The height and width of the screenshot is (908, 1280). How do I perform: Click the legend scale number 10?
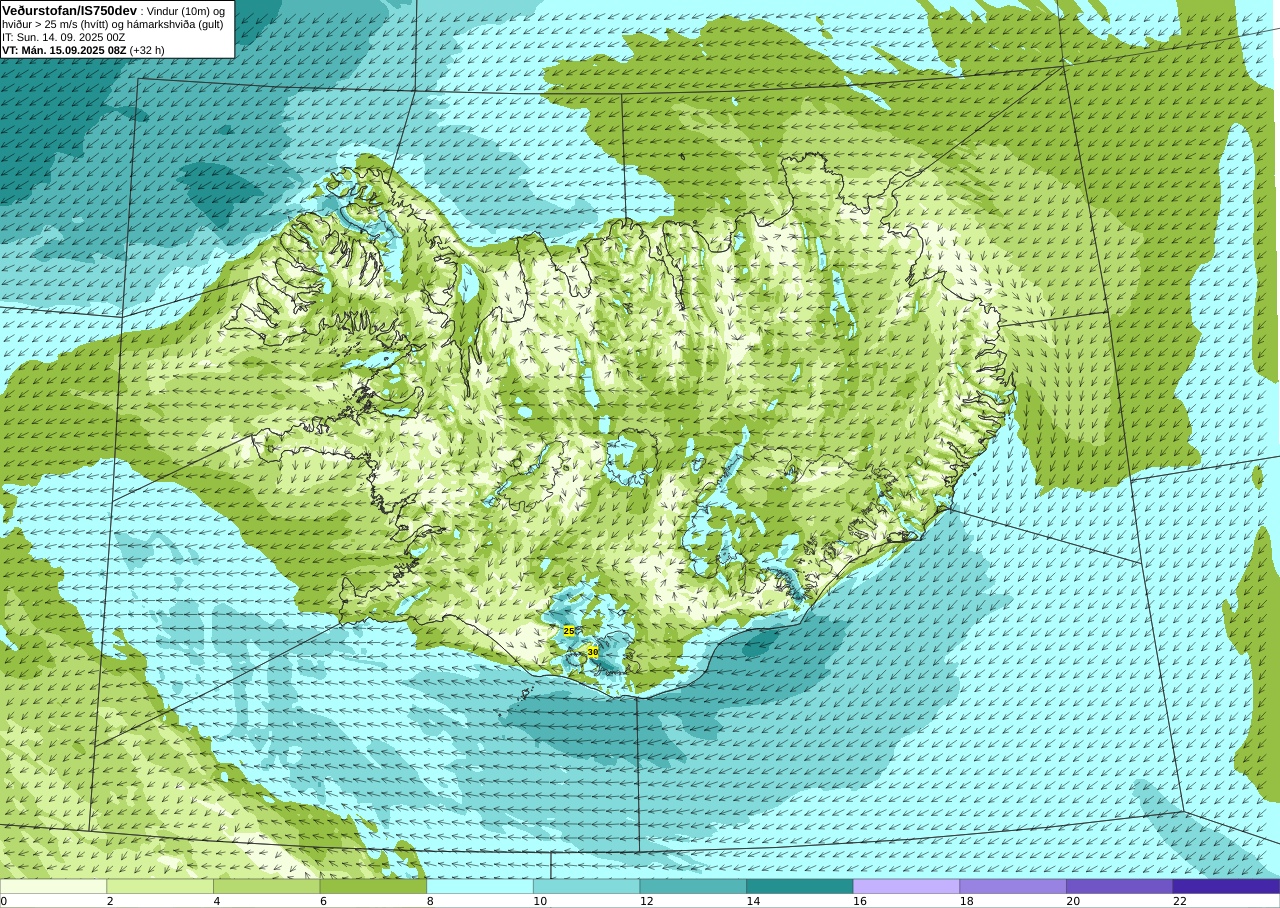point(540,901)
